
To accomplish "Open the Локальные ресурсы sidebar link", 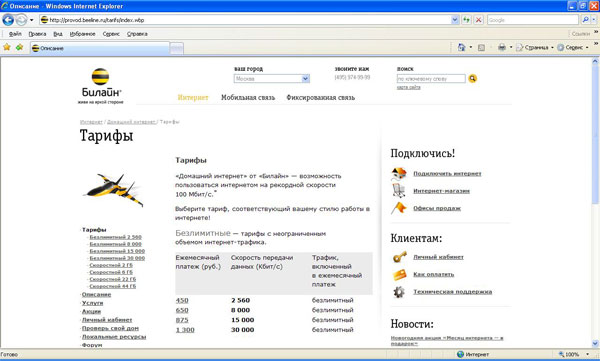I will point(114,336).
